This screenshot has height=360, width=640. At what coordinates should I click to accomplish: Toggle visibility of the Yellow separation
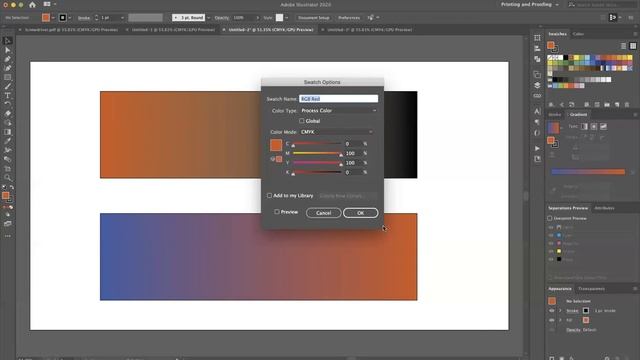coord(551,251)
